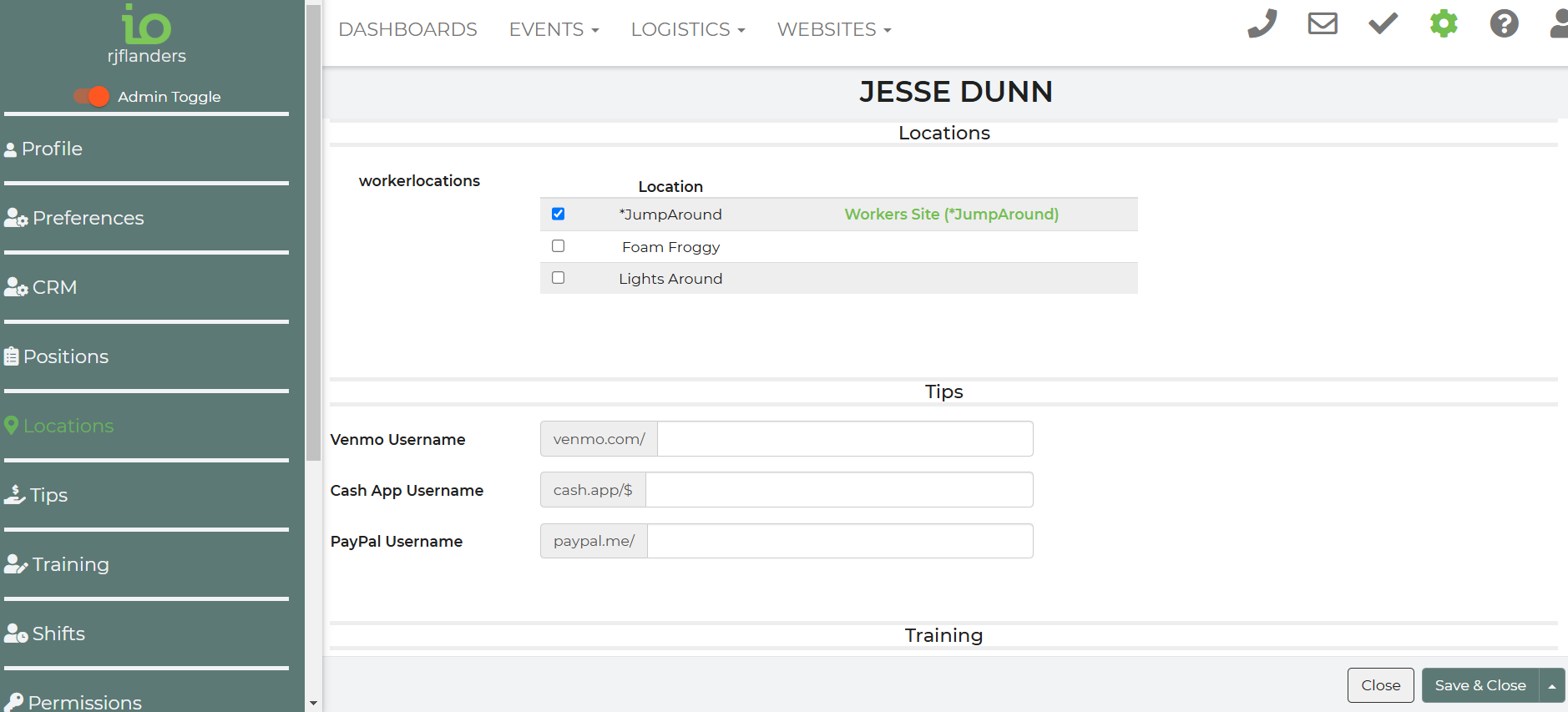Expand the WEBSITES dropdown menu
This screenshot has height=712, width=1568.
(x=835, y=29)
